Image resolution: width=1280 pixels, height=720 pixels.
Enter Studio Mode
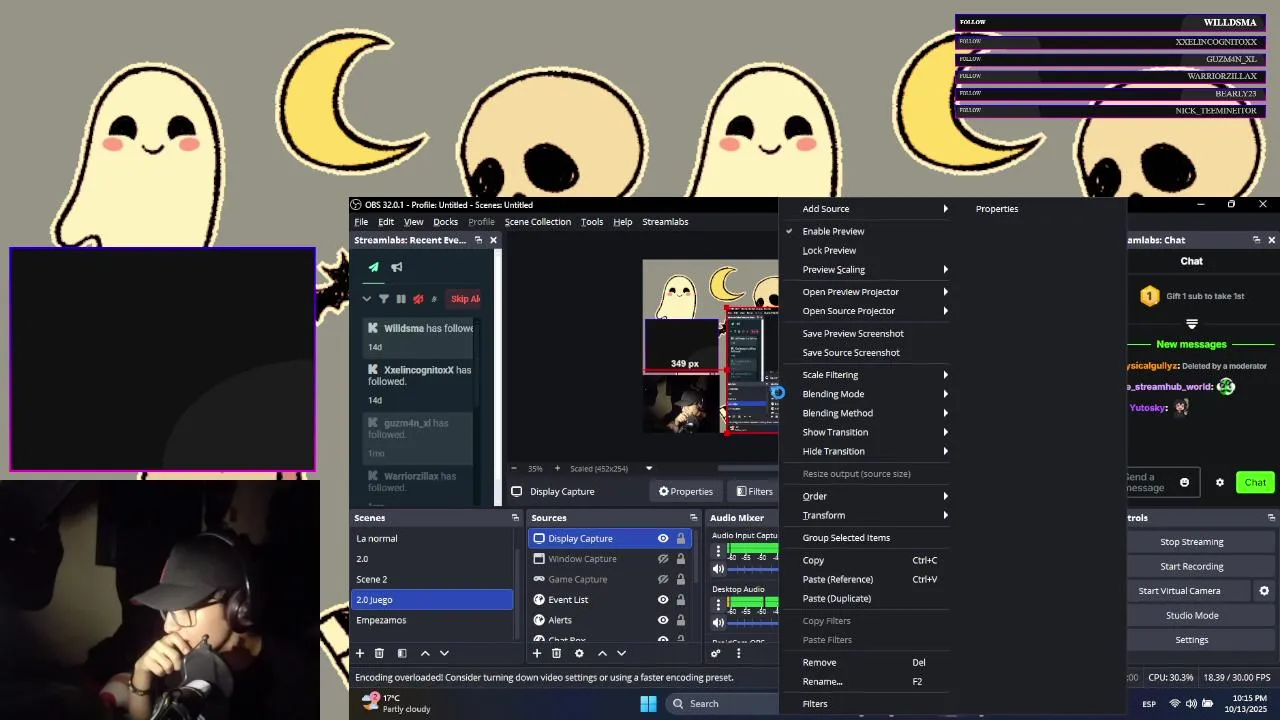(x=1192, y=615)
